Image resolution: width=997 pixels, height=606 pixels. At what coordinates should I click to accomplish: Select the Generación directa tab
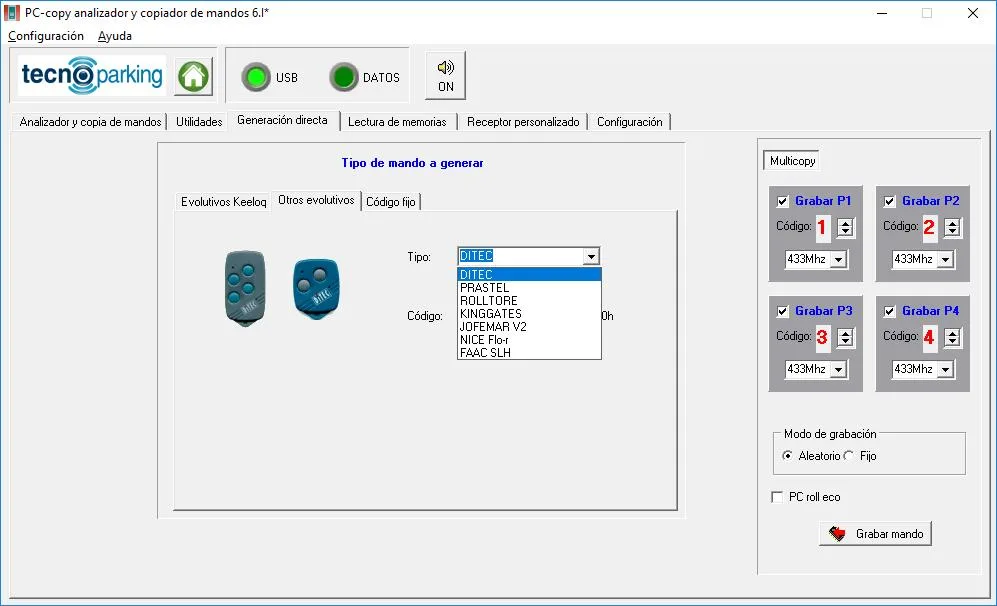282,120
